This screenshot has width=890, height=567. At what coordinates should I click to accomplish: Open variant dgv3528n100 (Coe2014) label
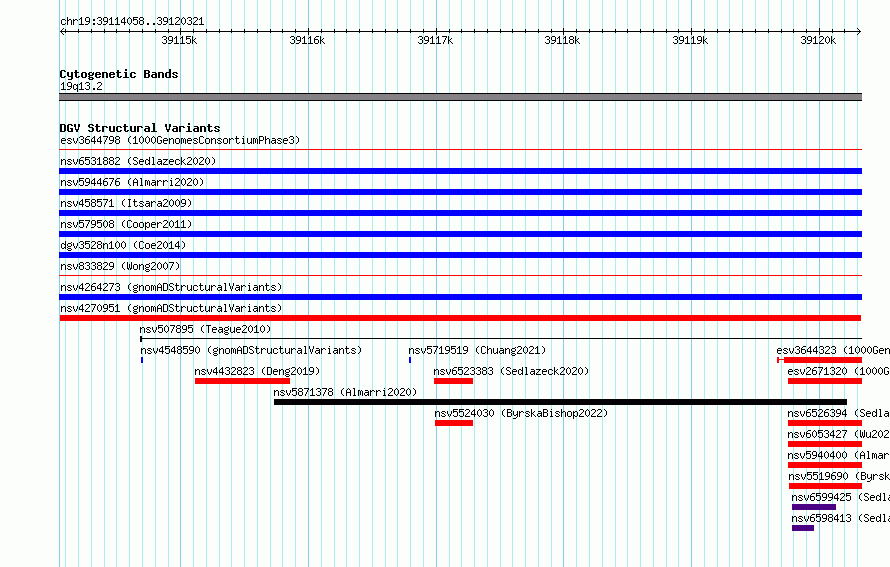click(x=123, y=245)
